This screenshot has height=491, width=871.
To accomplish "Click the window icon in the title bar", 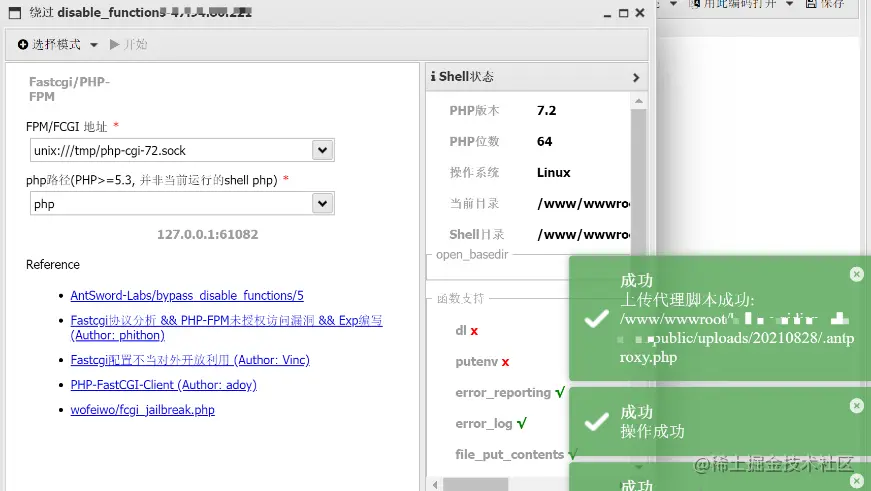I will point(15,13).
